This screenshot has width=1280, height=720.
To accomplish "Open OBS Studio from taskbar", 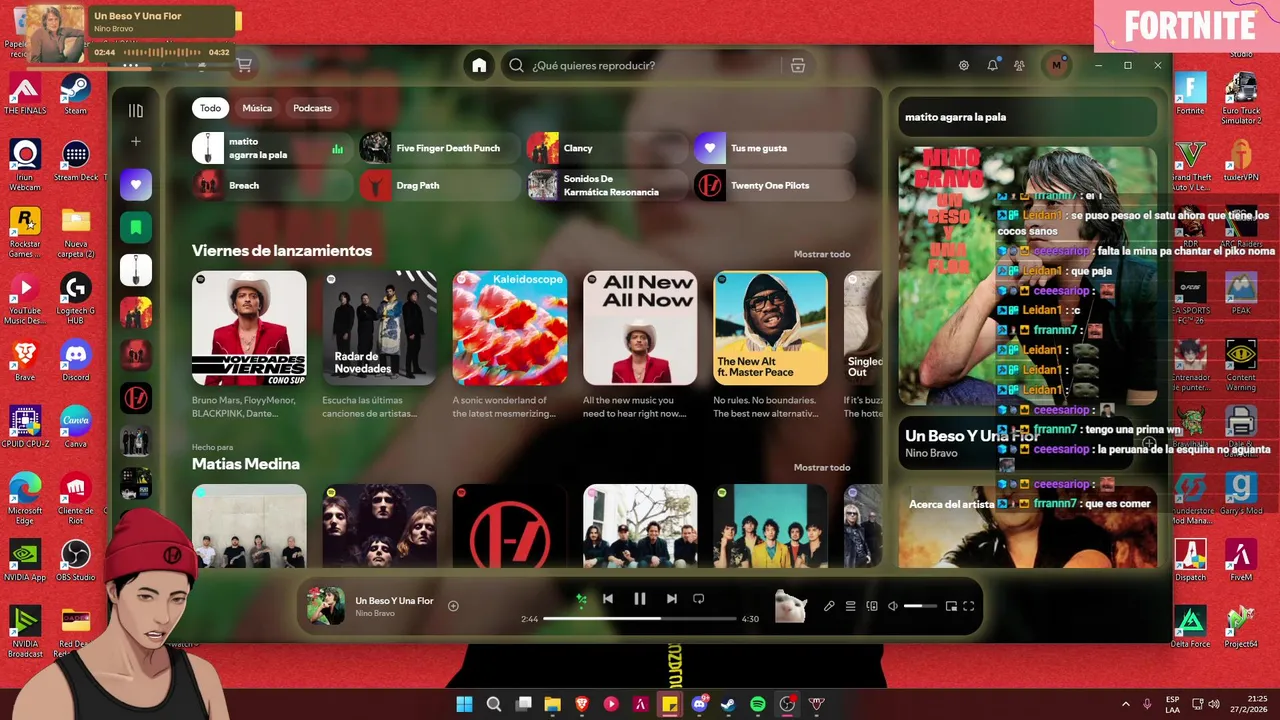I will click(787, 704).
